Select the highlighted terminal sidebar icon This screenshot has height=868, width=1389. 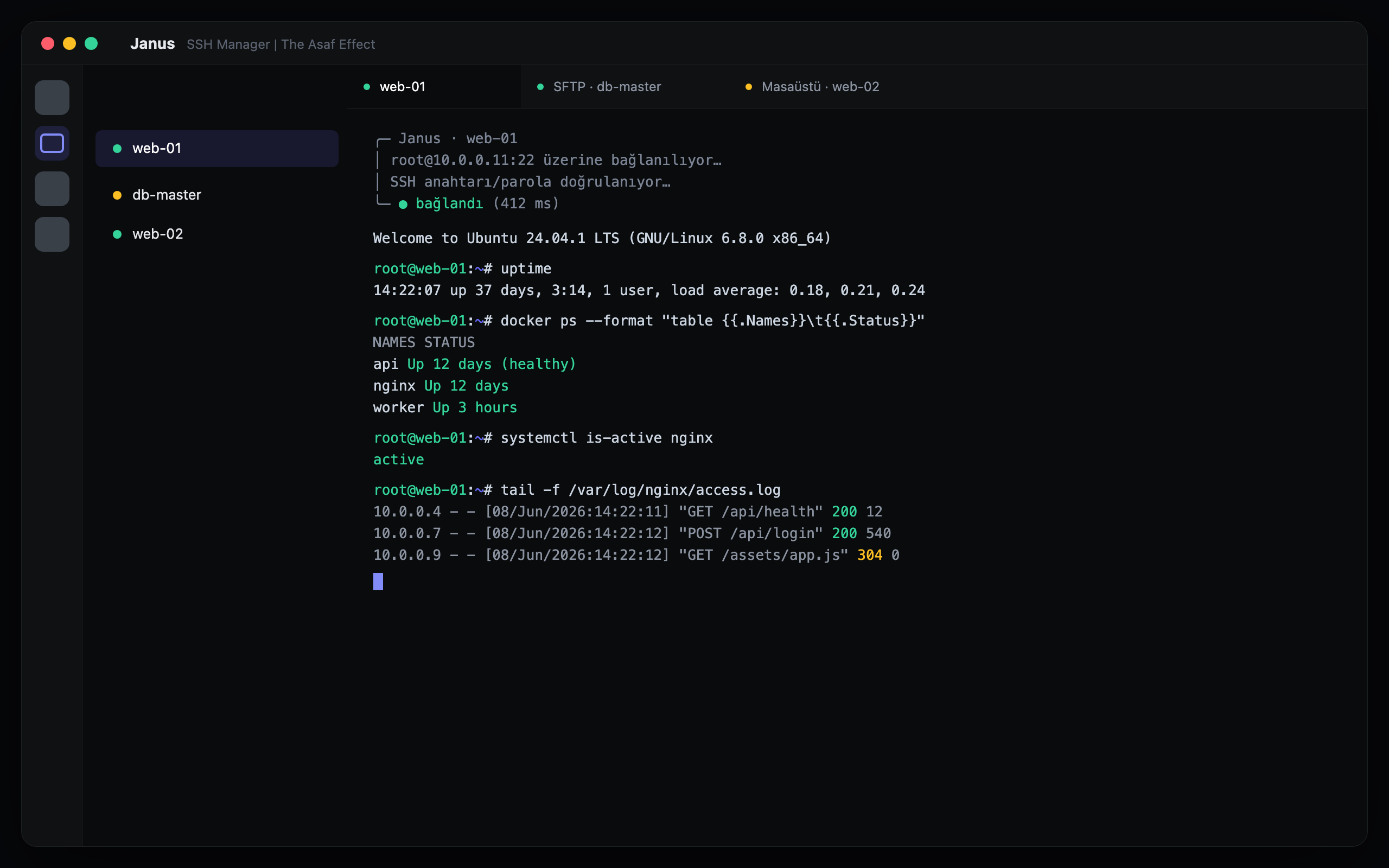52,143
